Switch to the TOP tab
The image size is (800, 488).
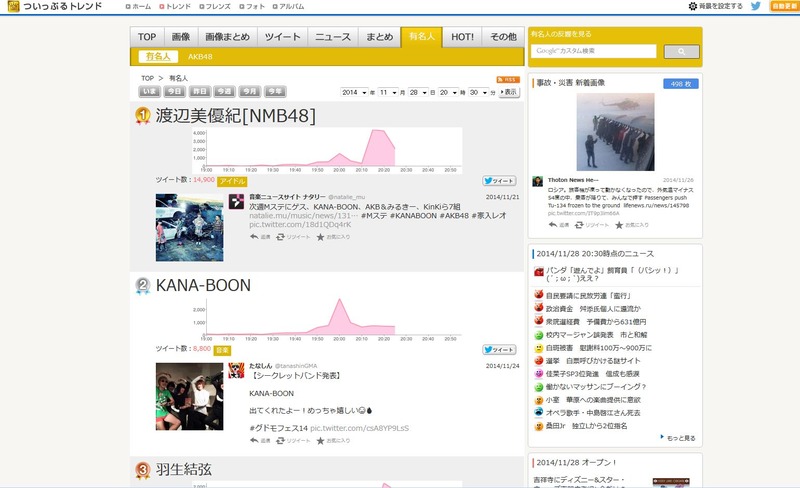click(147, 37)
